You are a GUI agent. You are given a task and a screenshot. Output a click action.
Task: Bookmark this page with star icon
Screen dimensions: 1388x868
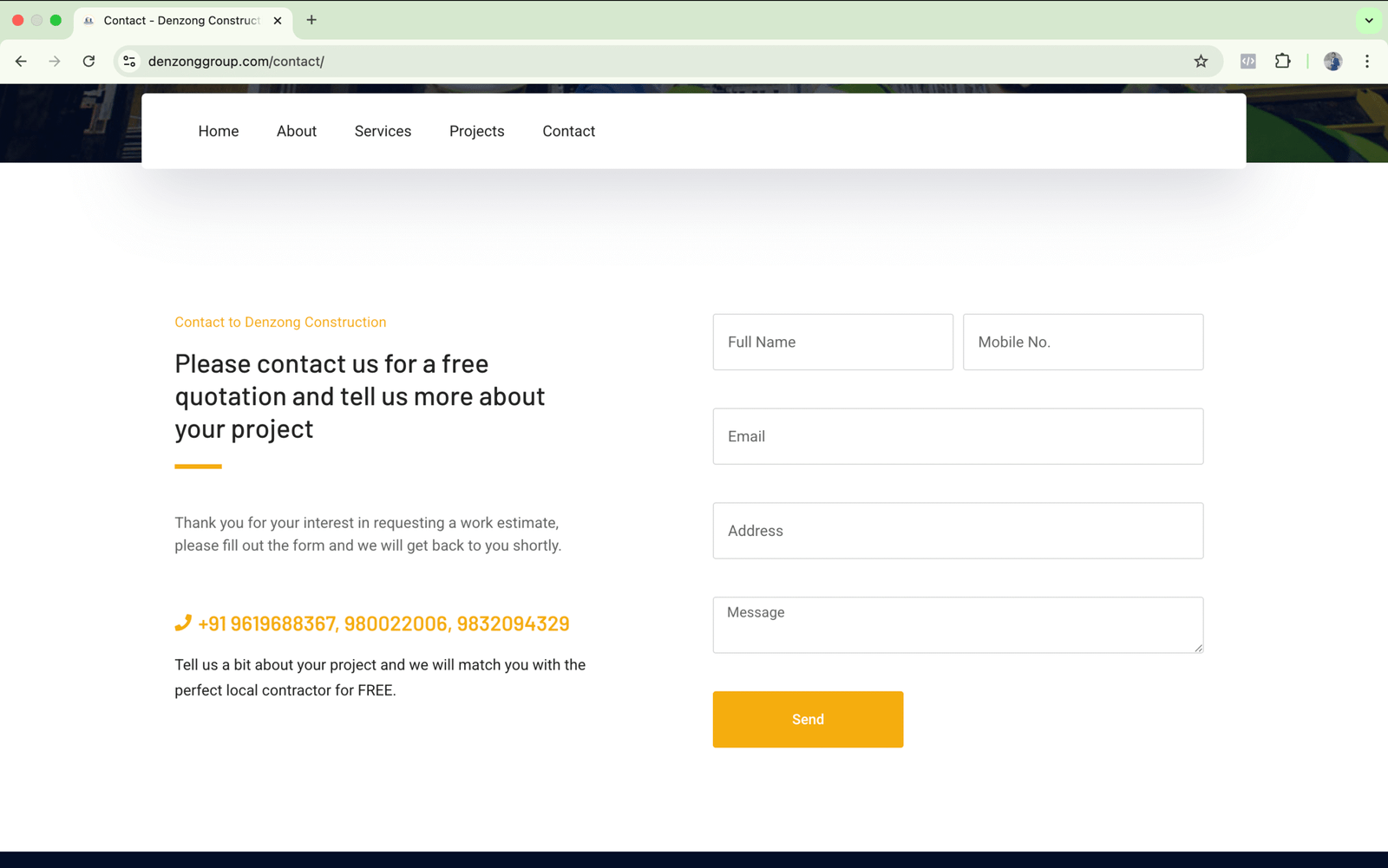point(1201,62)
